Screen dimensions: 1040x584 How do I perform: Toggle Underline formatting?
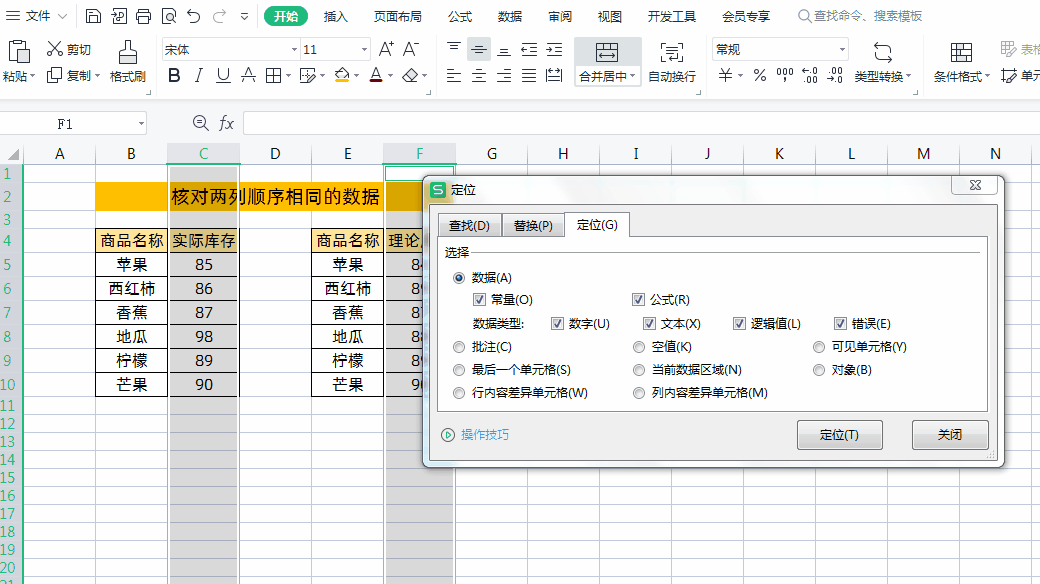click(224, 76)
